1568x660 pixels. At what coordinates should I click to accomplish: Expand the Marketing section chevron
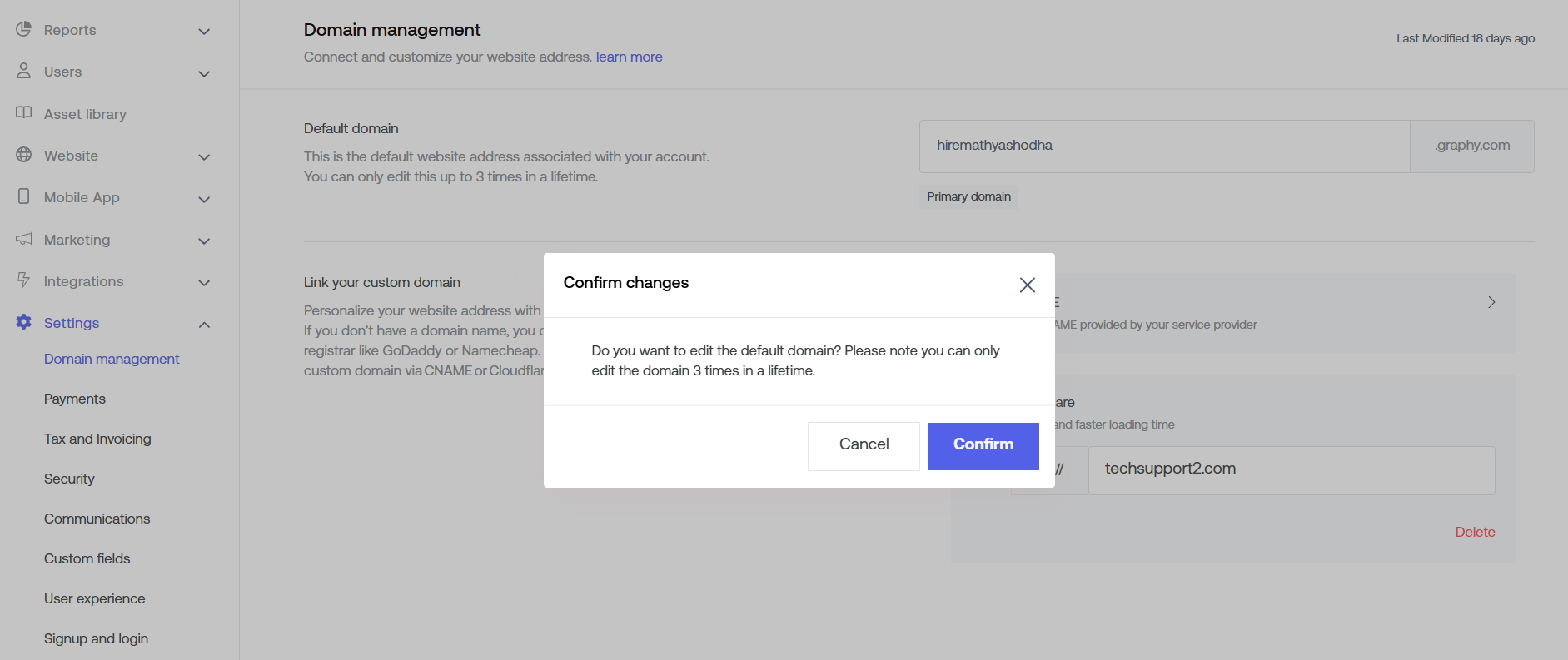point(204,241)
